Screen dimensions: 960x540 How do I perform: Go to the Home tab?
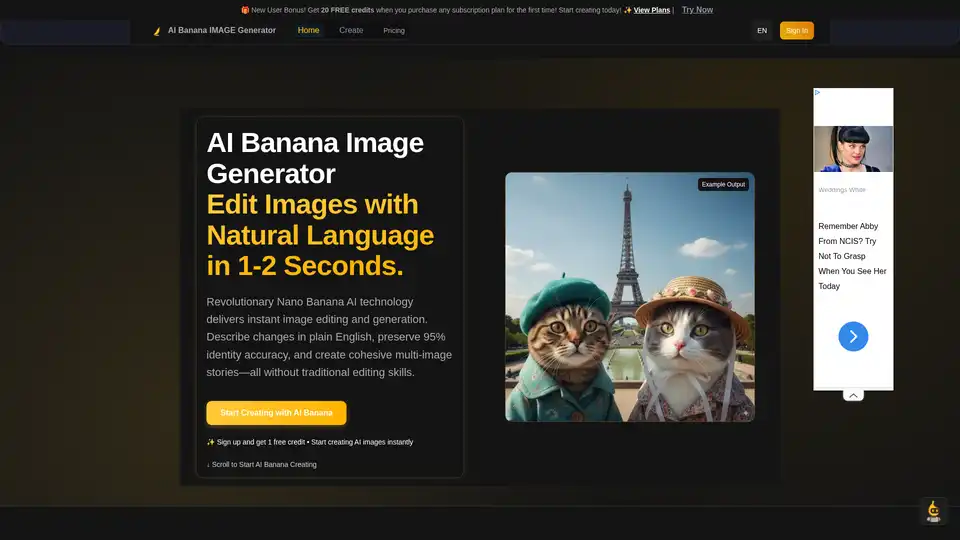[x=309, y=31]
